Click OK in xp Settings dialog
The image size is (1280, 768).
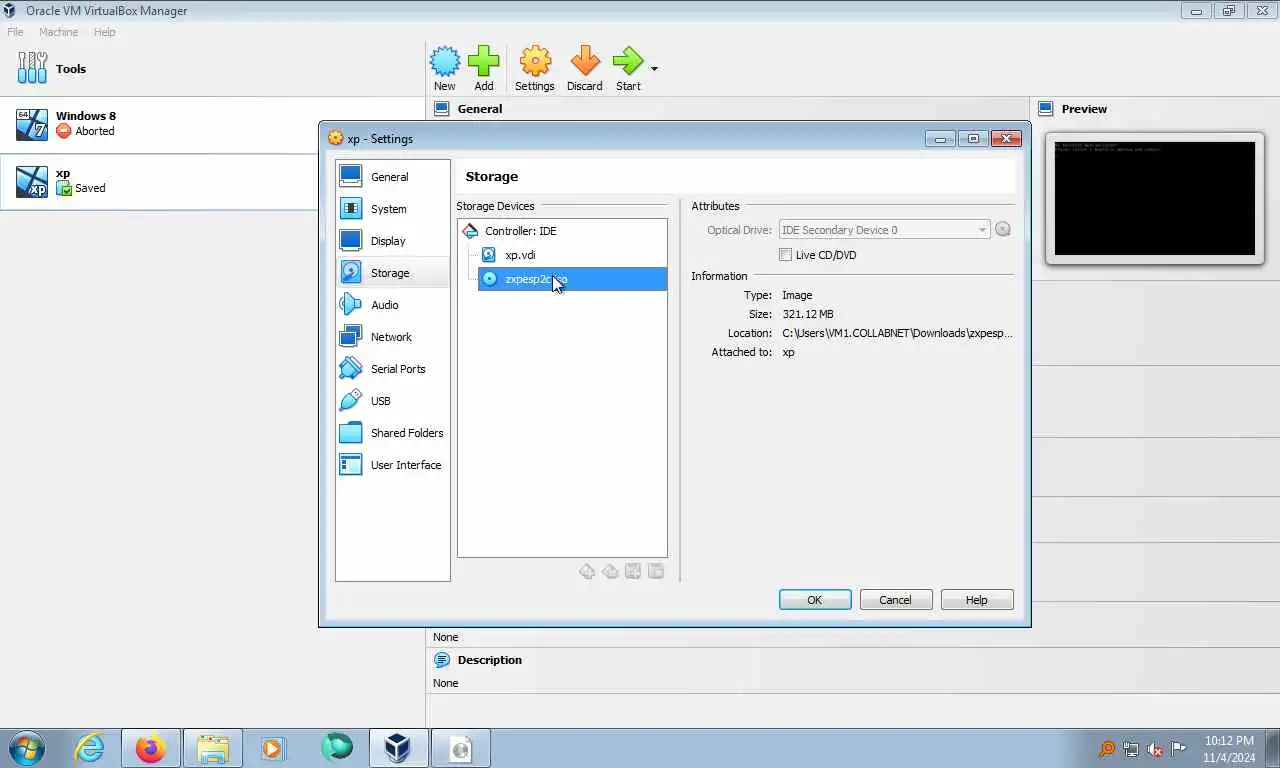(x=815, y=600)
